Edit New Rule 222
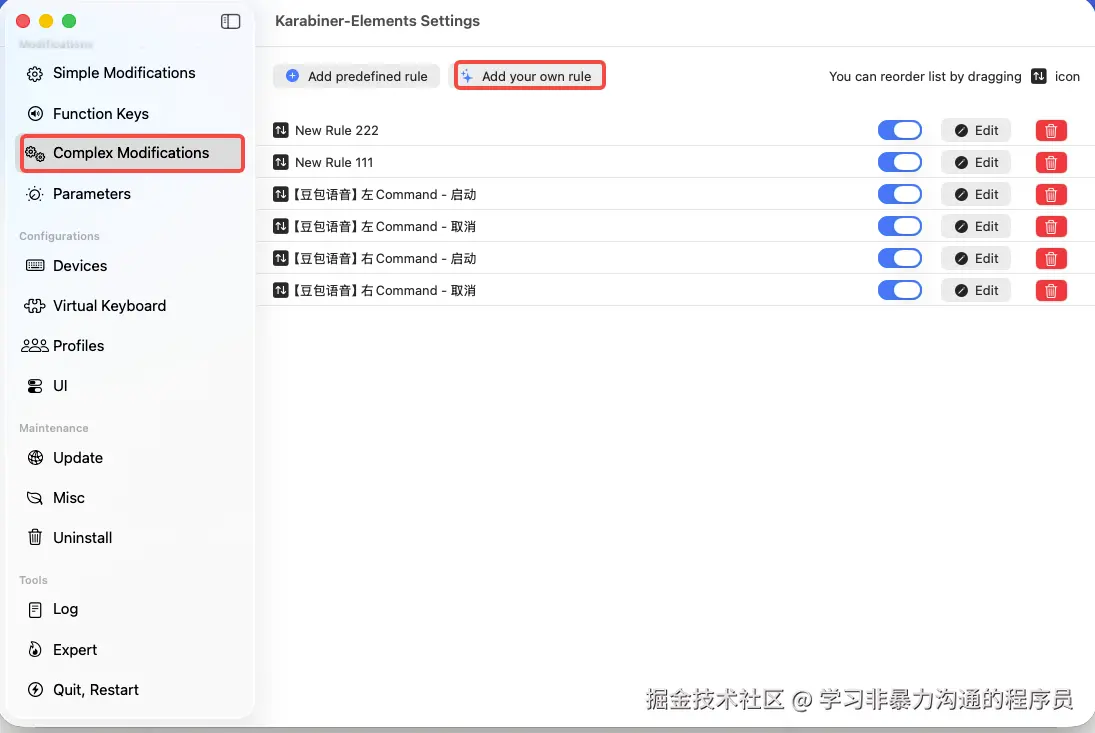 [x=976, y=130]
